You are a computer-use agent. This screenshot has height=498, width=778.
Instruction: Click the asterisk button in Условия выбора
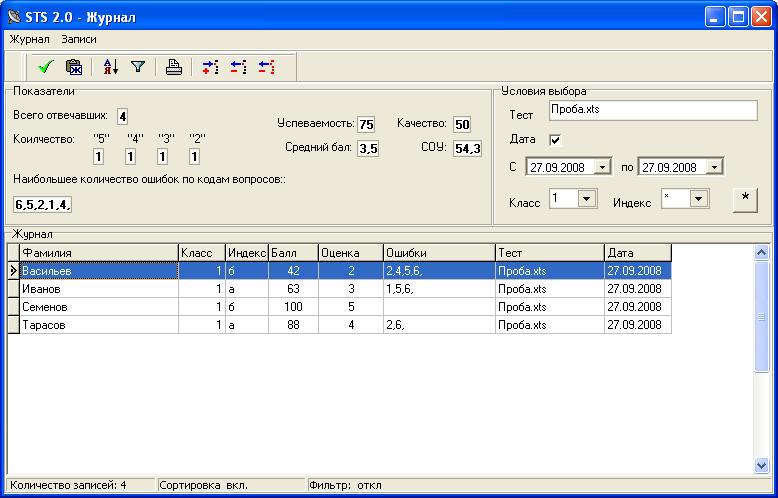[x=744, y=199]
